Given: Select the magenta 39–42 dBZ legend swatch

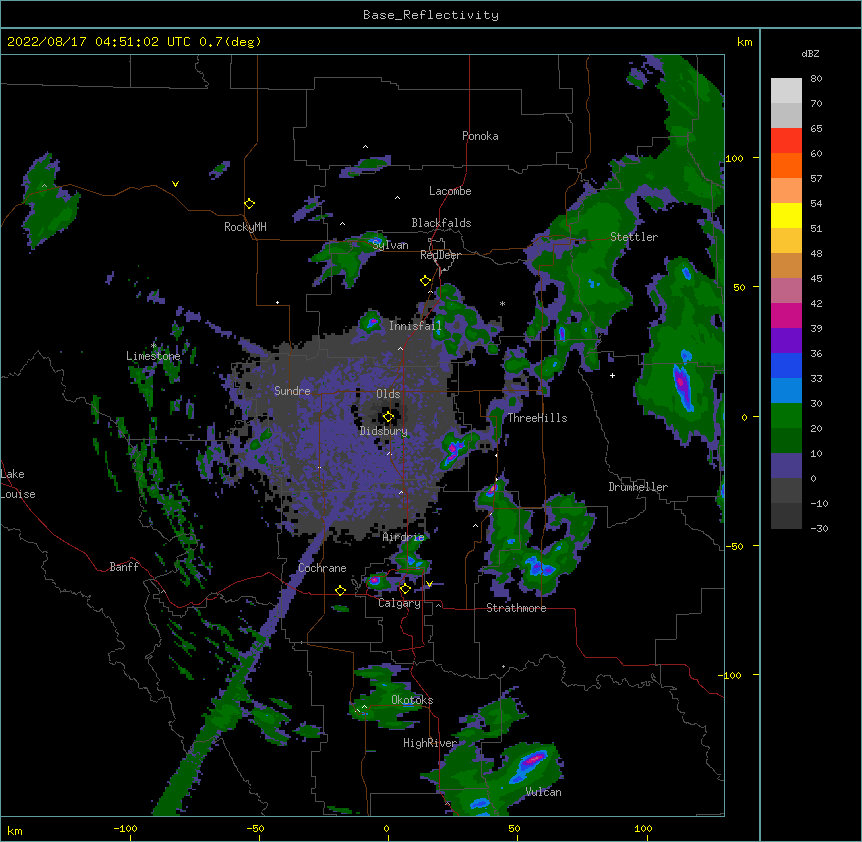Looking at the screenshot, I should 786,316.
